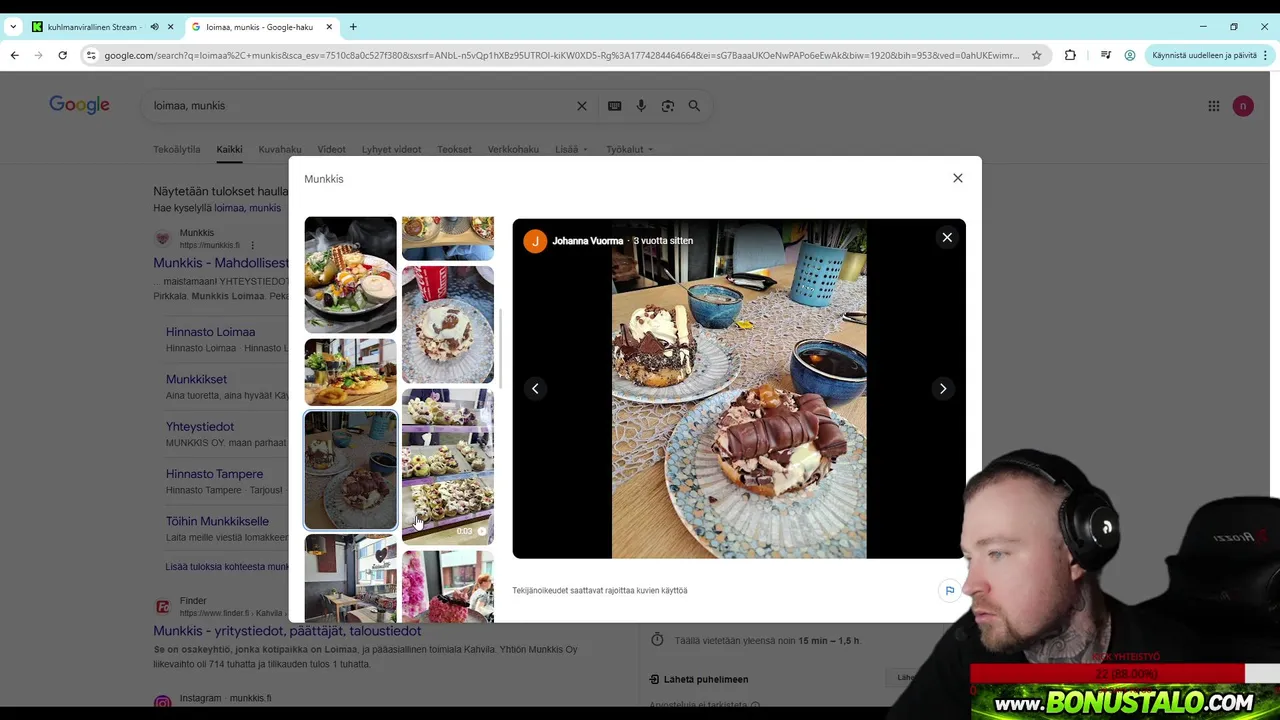This screenshot has height=720, width=1280.
Task: Open the Töihin Munkkikselle sitelink
Action: (x=217, y=521)
